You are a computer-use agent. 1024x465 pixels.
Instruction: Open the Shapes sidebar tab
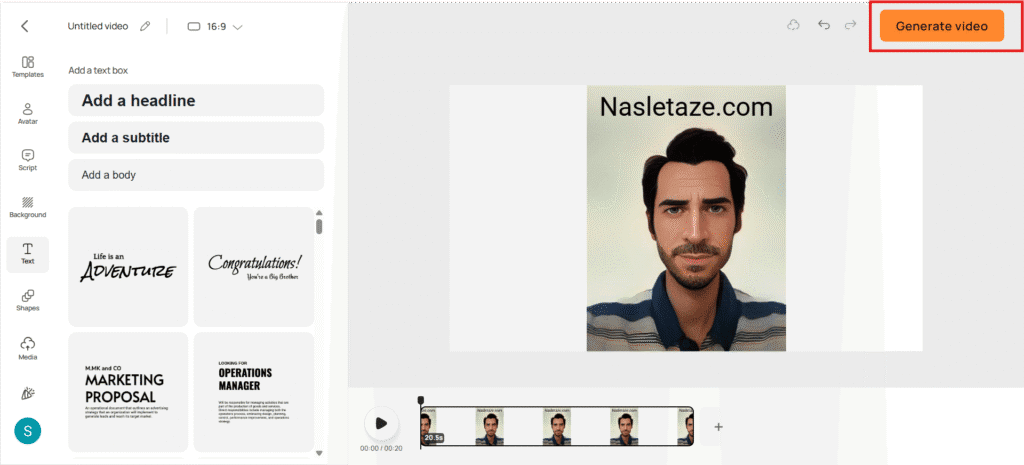tap(27, 300)
